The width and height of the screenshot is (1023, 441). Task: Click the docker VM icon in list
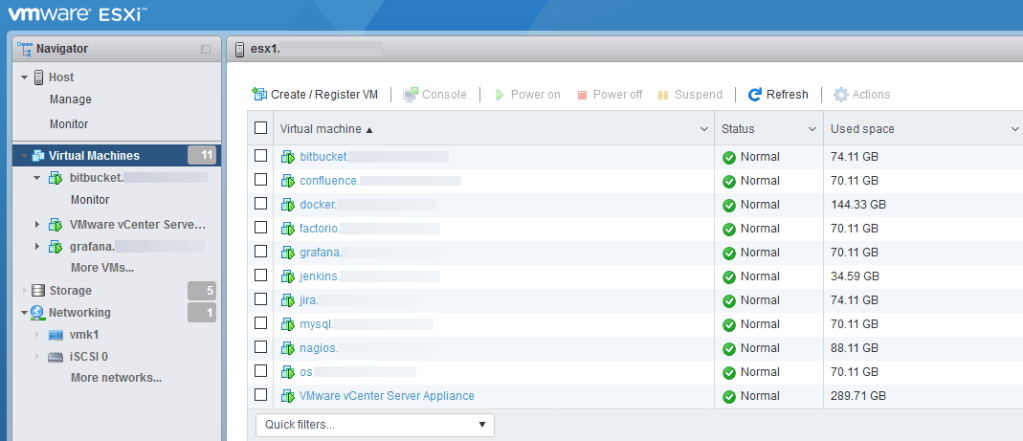[x=288, y=205]
